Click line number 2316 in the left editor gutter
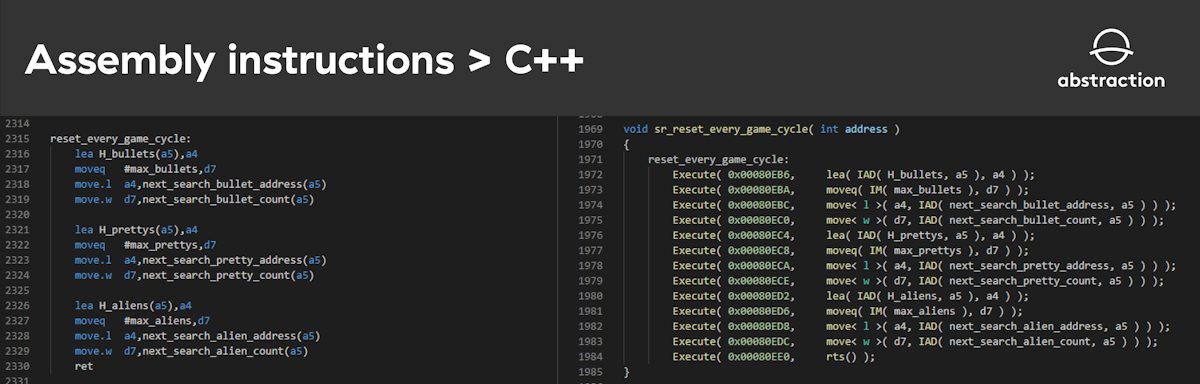 coord(18,154)
